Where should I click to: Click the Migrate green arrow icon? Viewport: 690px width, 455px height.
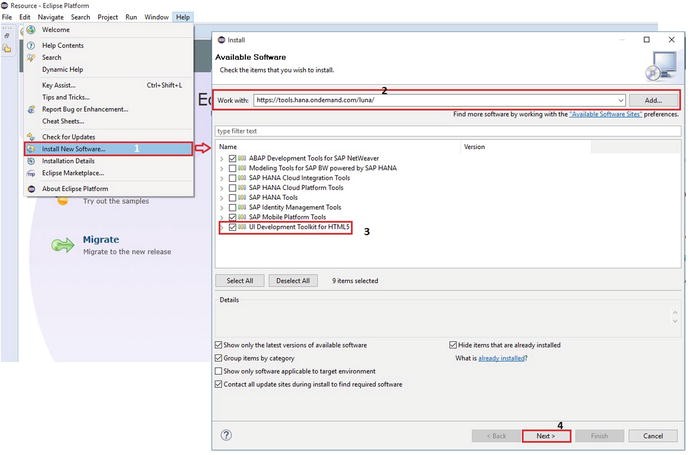[62, 245]
